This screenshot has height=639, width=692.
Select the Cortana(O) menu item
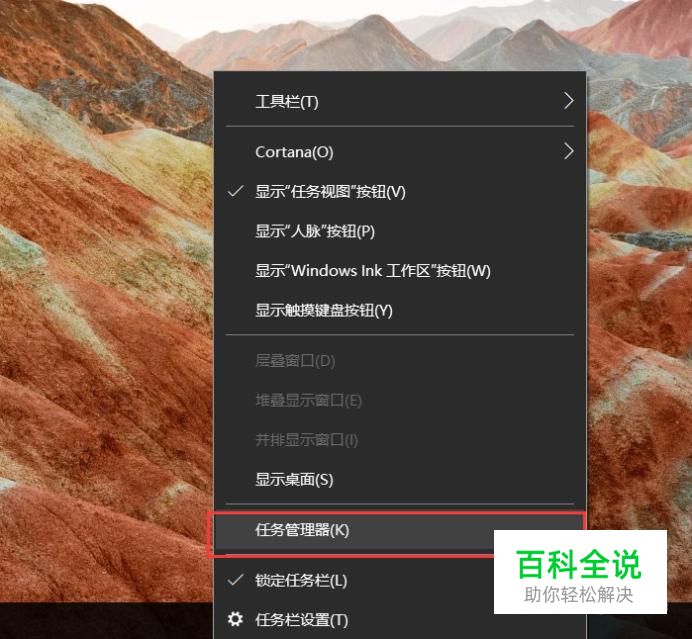pyautogui.click(x=400, y=152)
